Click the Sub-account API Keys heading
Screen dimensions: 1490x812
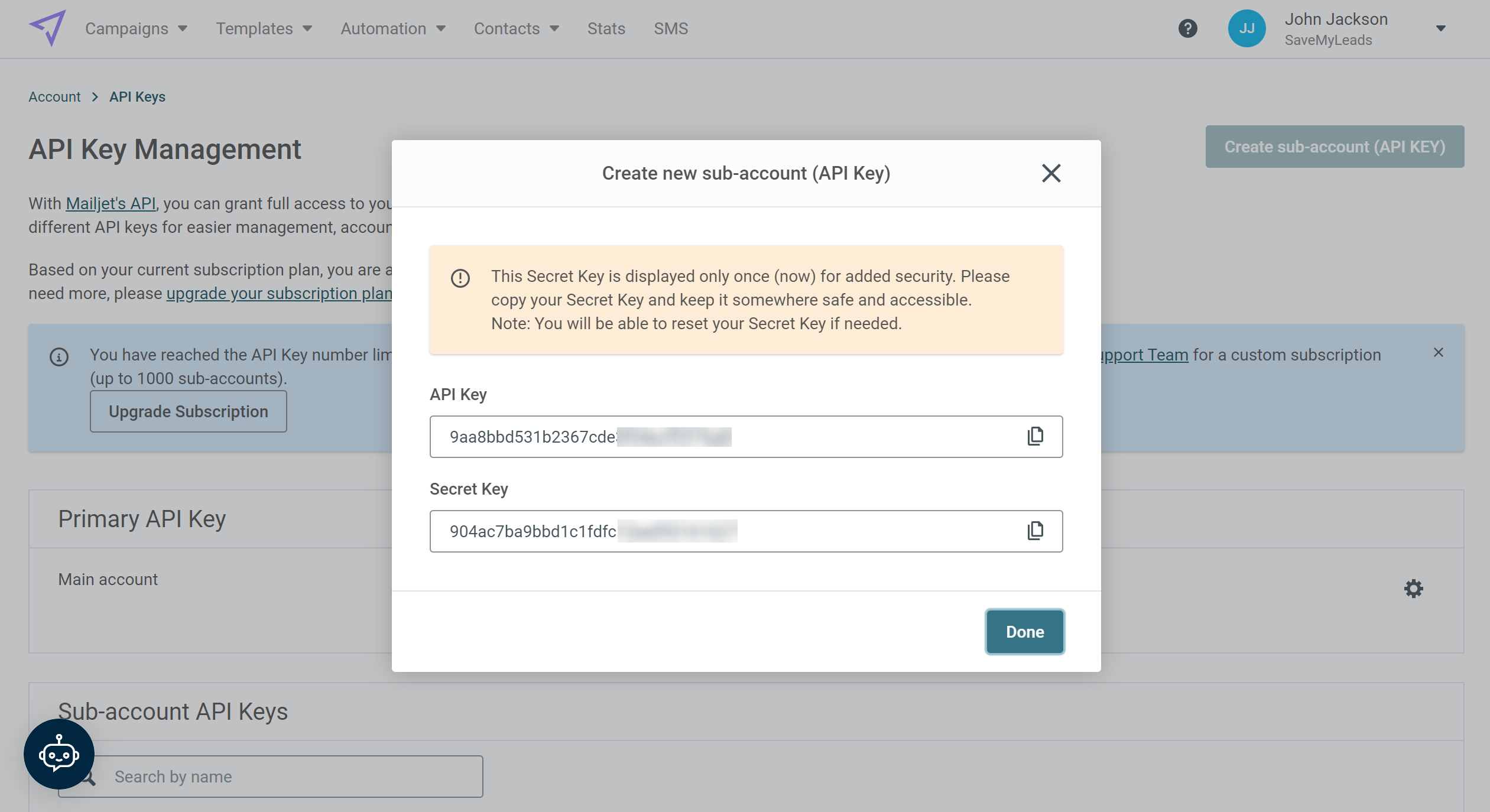[x=173, y=712]
